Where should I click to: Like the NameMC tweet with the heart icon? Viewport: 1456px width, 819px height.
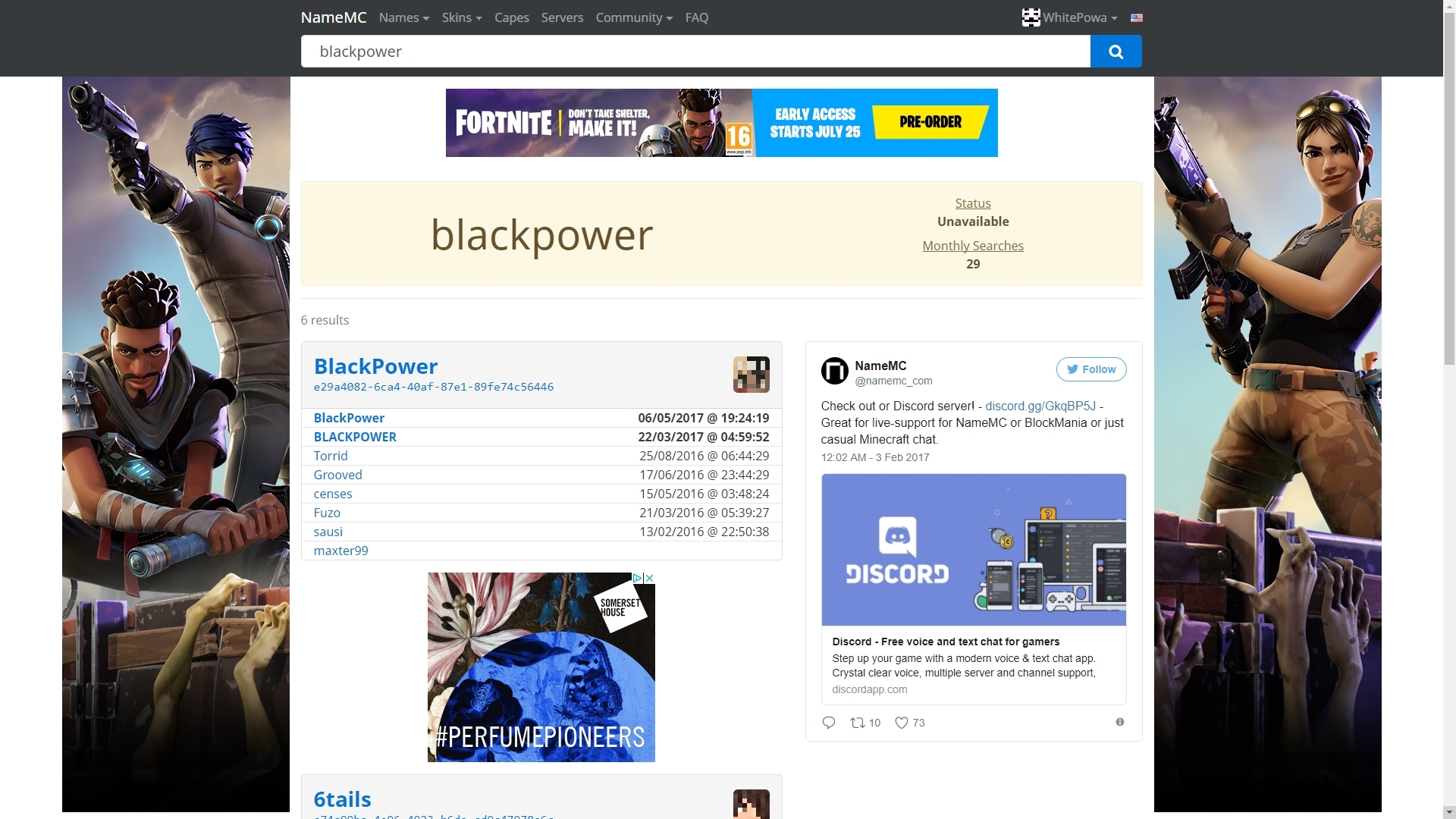pyautogui.click(x=901, y=723)
